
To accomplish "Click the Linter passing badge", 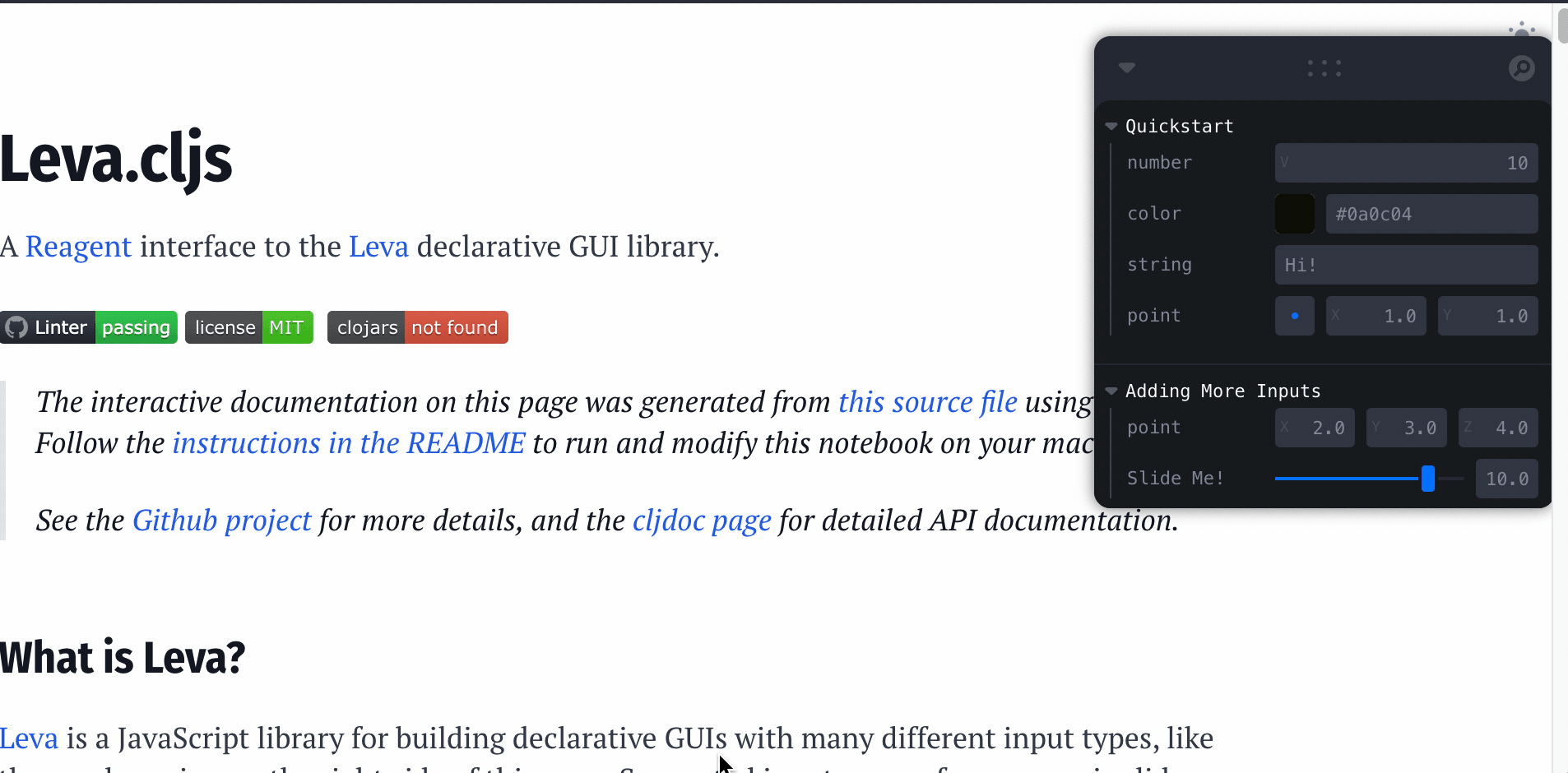I will tap(89, 327).
